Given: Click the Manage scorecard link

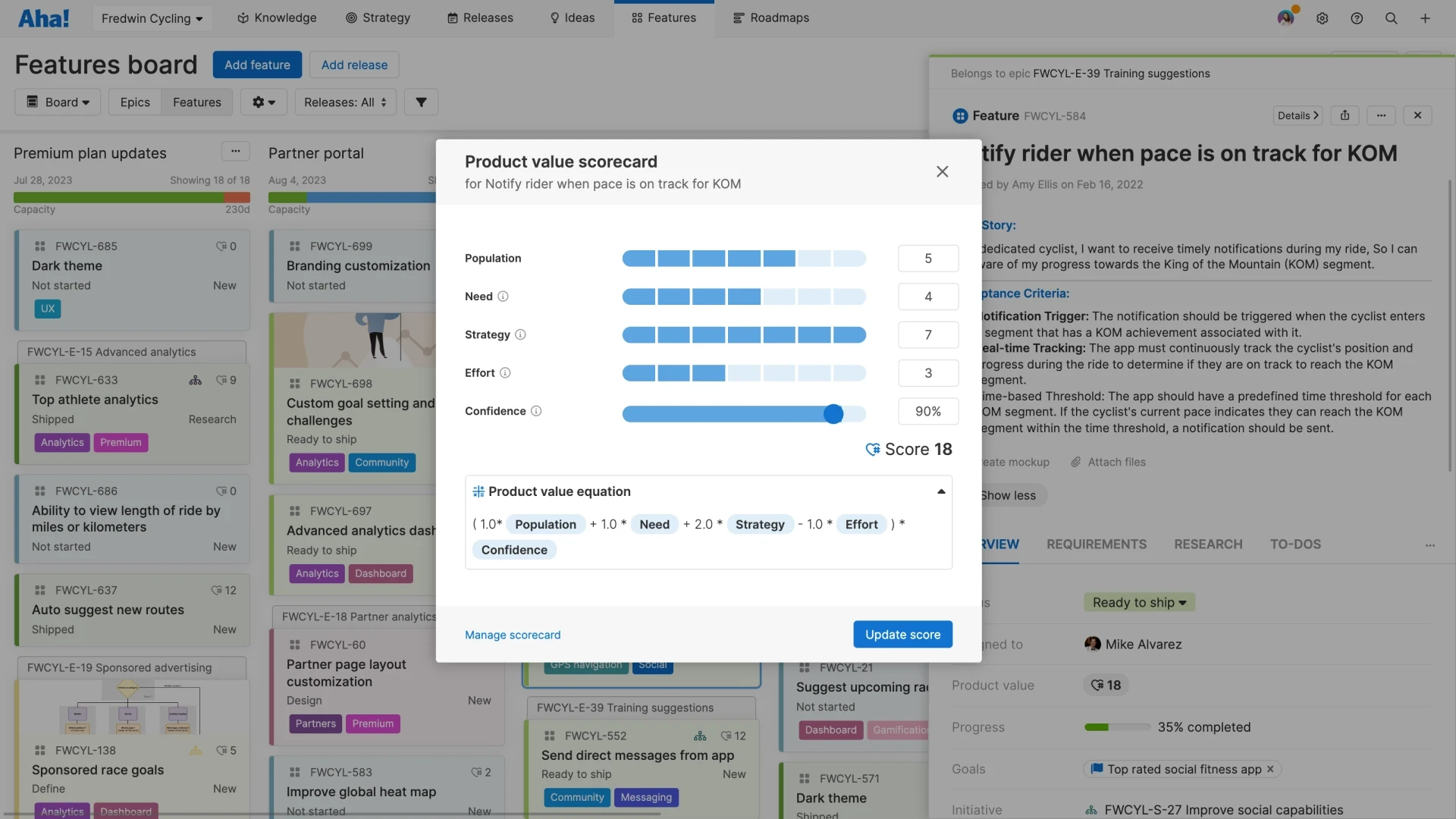Looking at the screenshot, I should pyautogui.click(x=513, y=635).
